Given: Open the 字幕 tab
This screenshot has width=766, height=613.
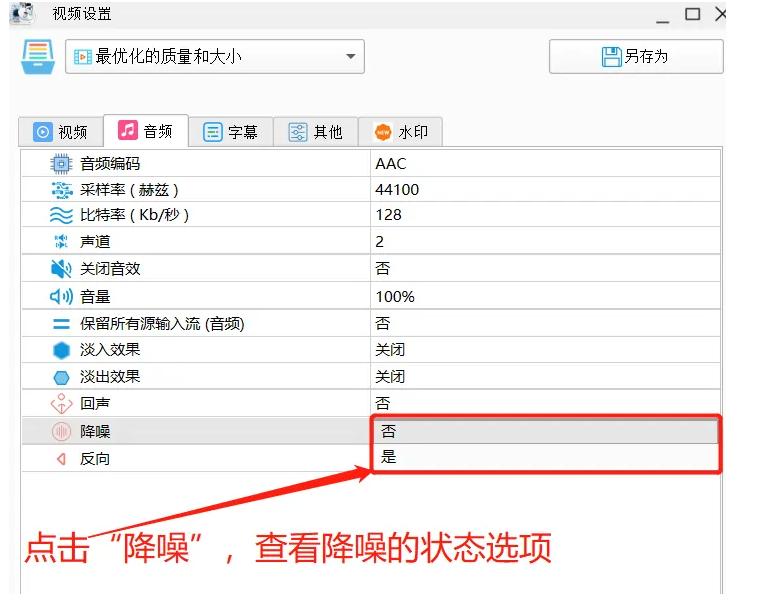Looking at the screenshot, I should (231, 132).
